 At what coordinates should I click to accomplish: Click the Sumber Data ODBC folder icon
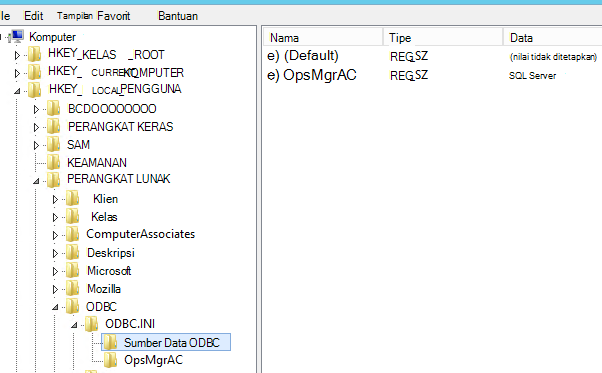[111, 342]
